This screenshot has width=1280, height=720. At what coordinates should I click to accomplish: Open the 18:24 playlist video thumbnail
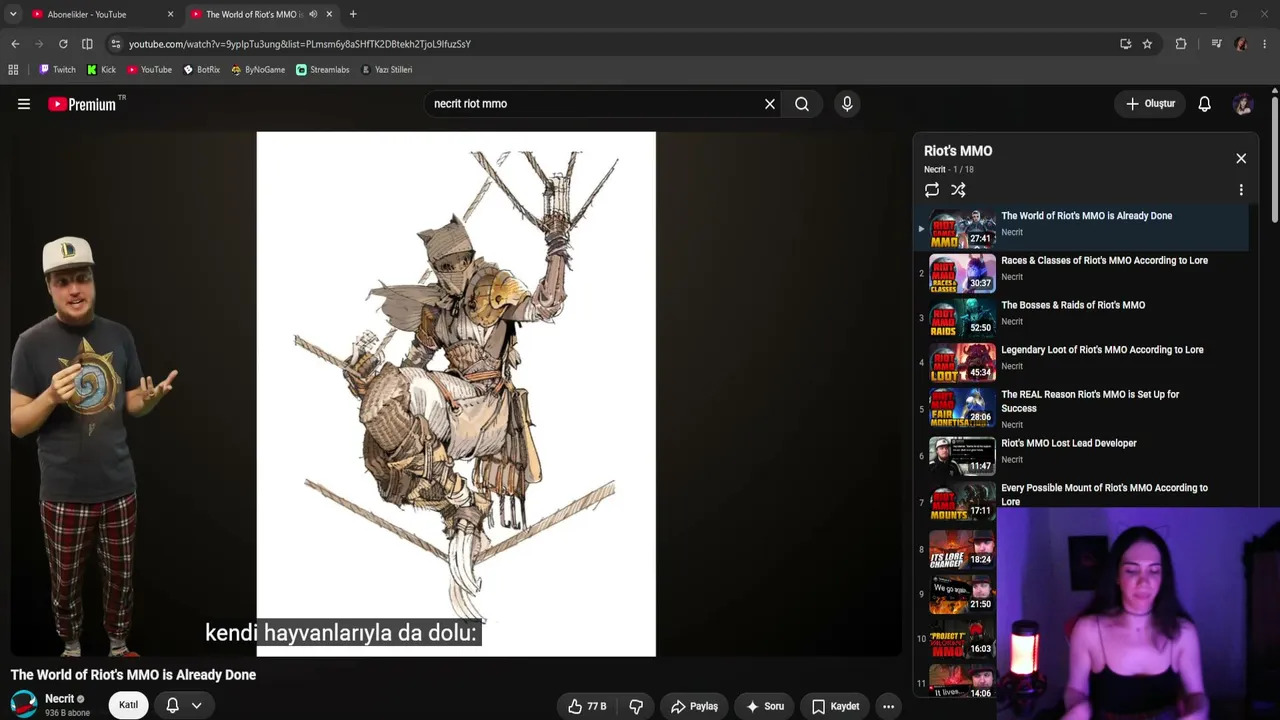pos(962,549)
